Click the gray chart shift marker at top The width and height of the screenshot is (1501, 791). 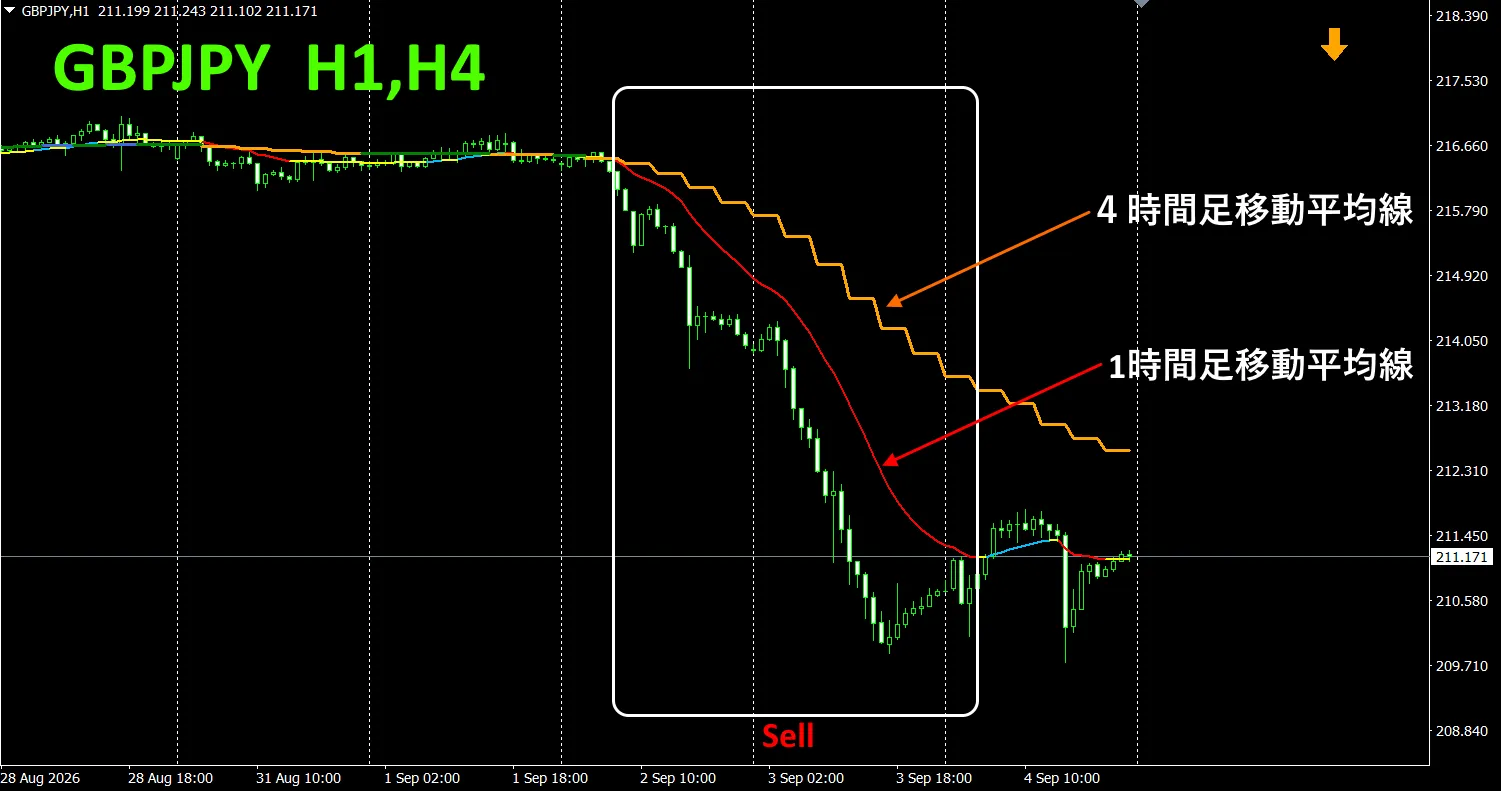(x=1141, y=4)
